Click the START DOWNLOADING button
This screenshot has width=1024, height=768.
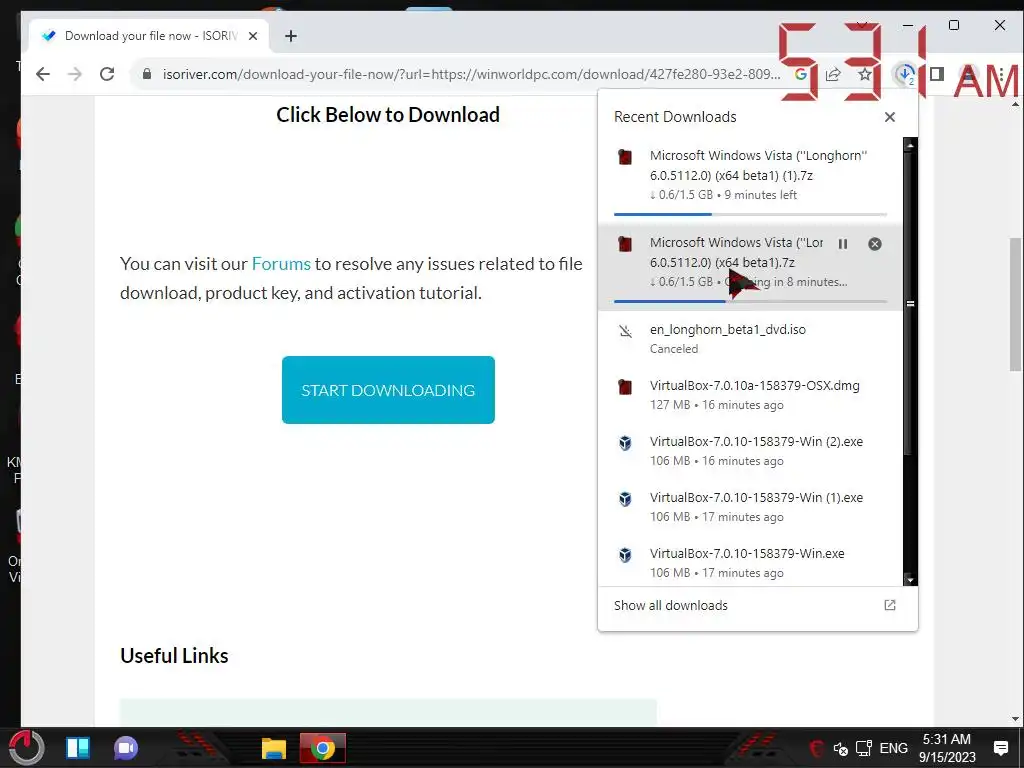[x=388, y=390]
